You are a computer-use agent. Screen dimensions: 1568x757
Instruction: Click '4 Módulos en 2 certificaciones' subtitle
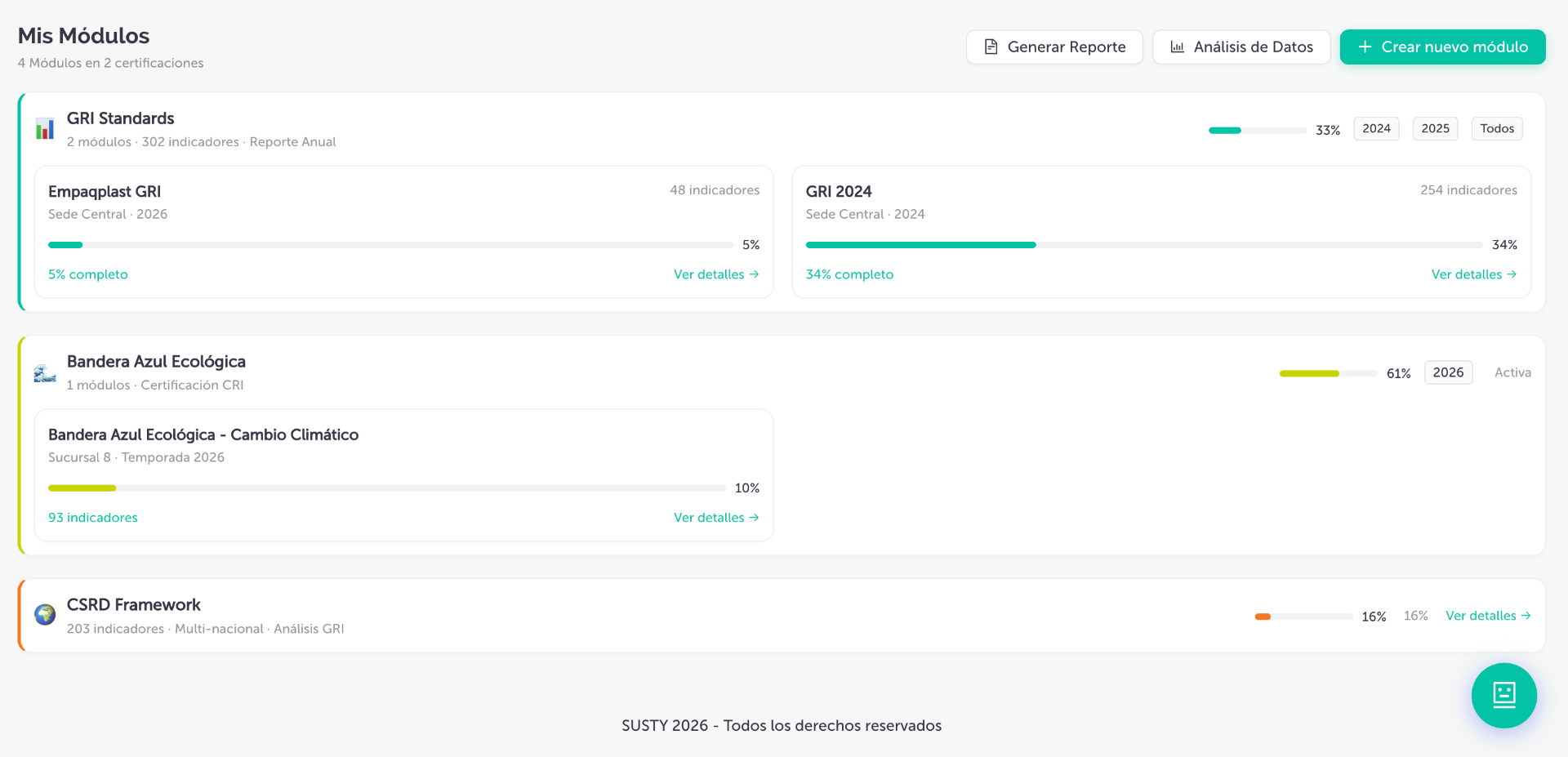tap(111, 63)
